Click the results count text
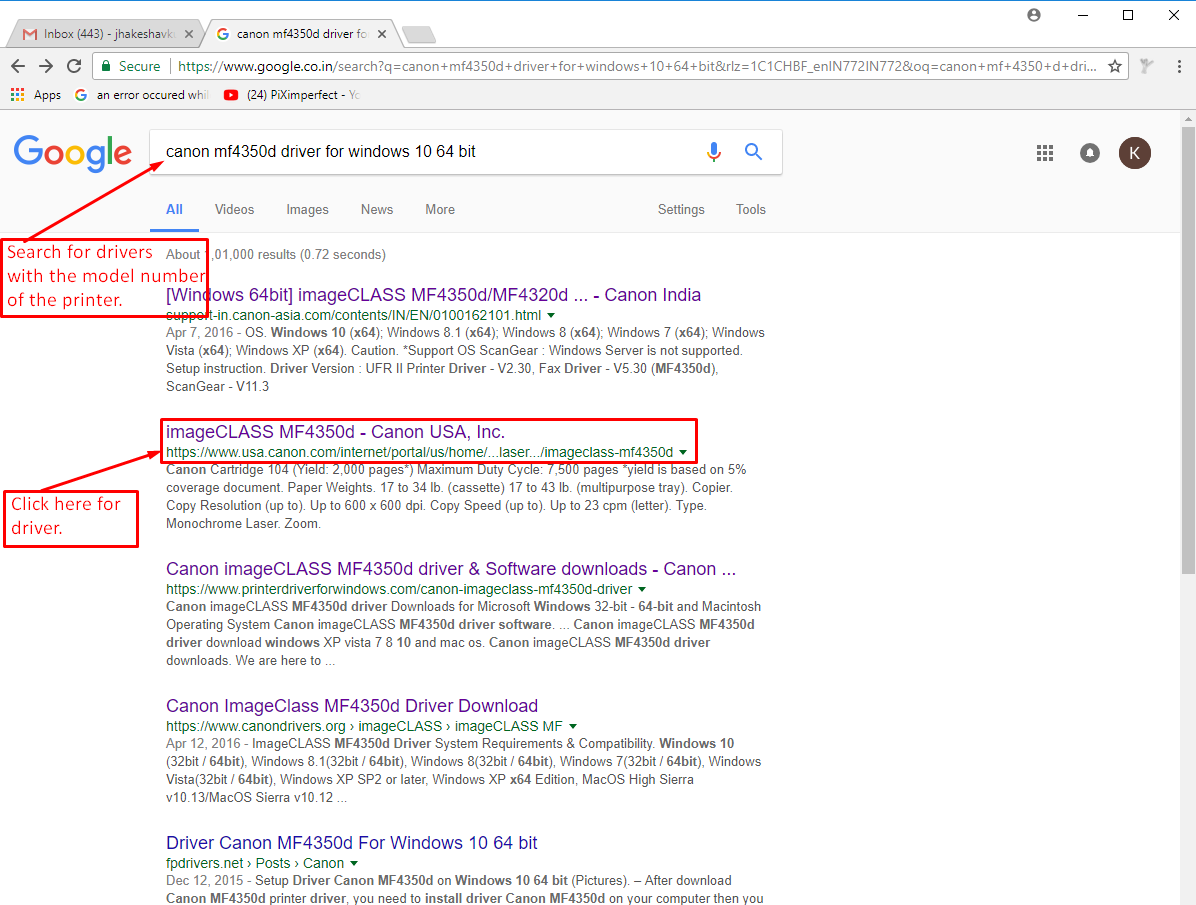 (276, 255)
